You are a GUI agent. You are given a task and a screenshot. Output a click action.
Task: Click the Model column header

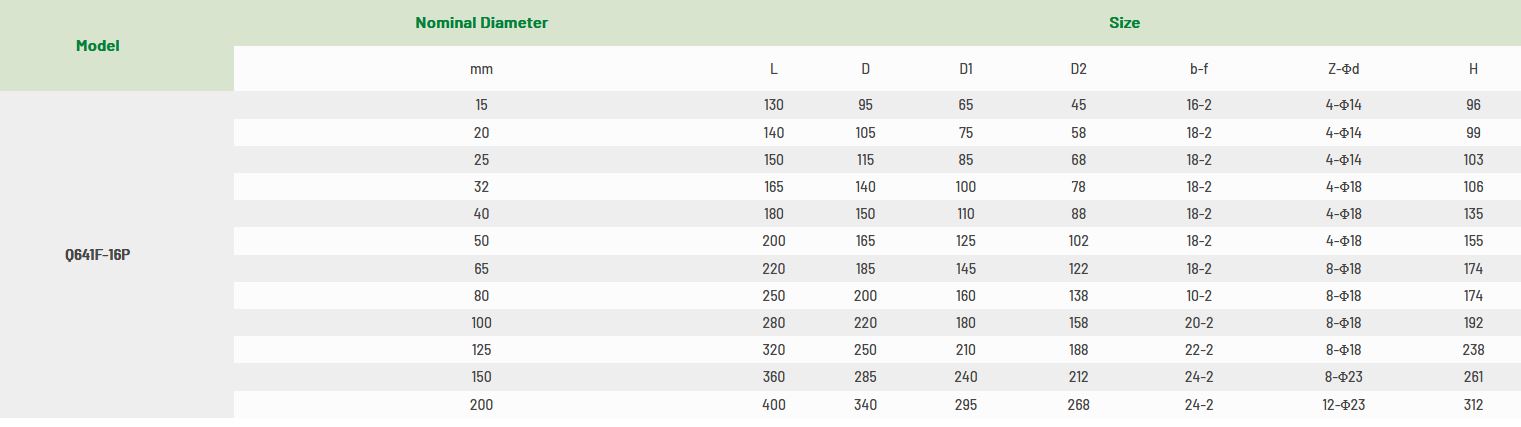[97, 46]
